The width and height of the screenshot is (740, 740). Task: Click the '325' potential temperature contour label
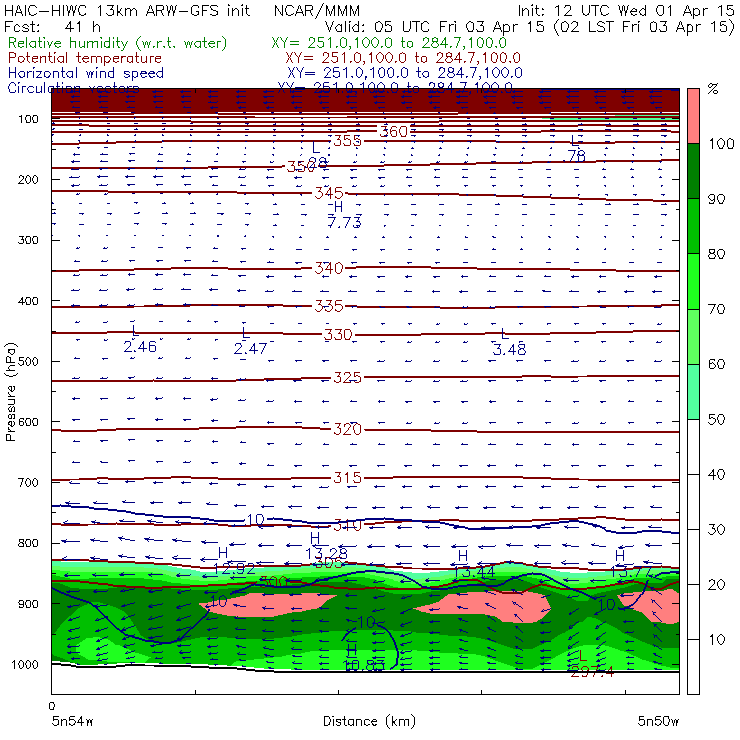pos(347,378)
